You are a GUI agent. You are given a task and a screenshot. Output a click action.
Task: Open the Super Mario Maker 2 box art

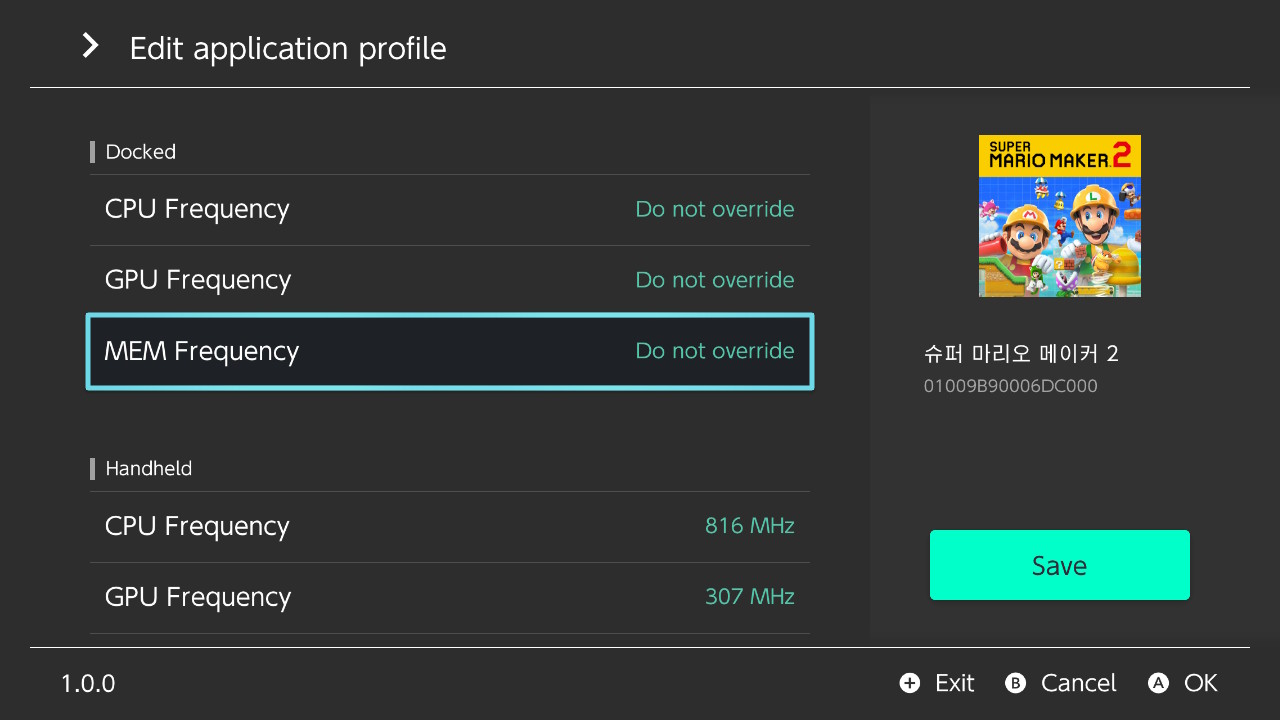coord(1059,216)
